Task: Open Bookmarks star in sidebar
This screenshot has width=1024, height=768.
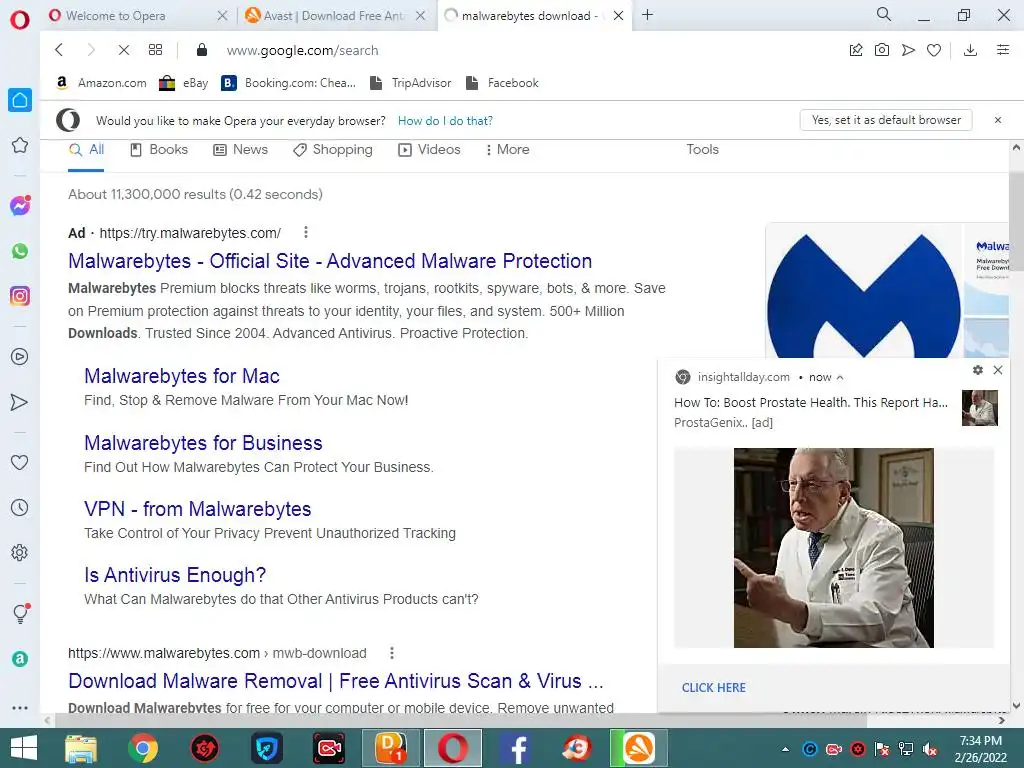Action: pyautogui.click(x=20, y=145)
